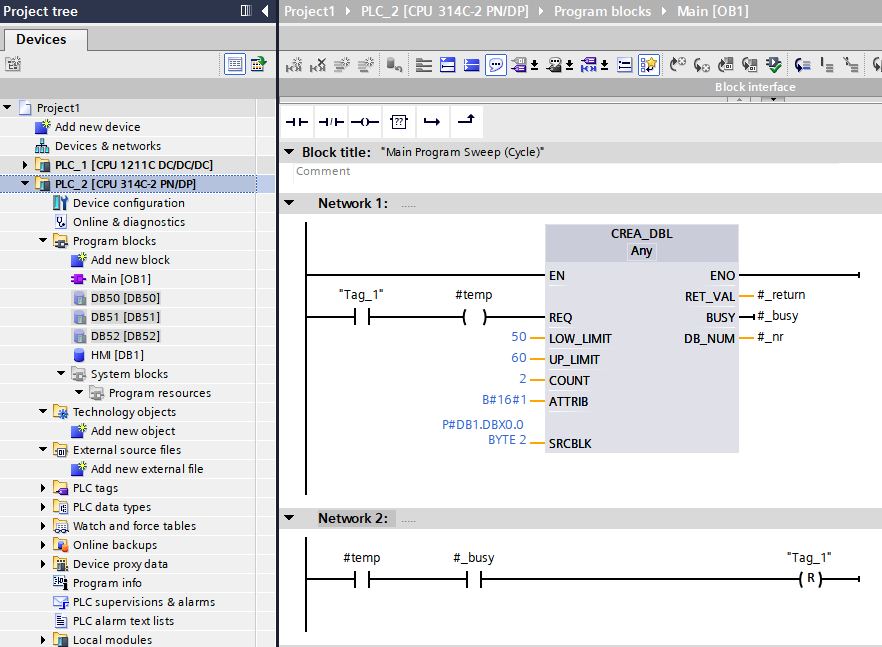Expand the PLC tags folder

point(44,488)
